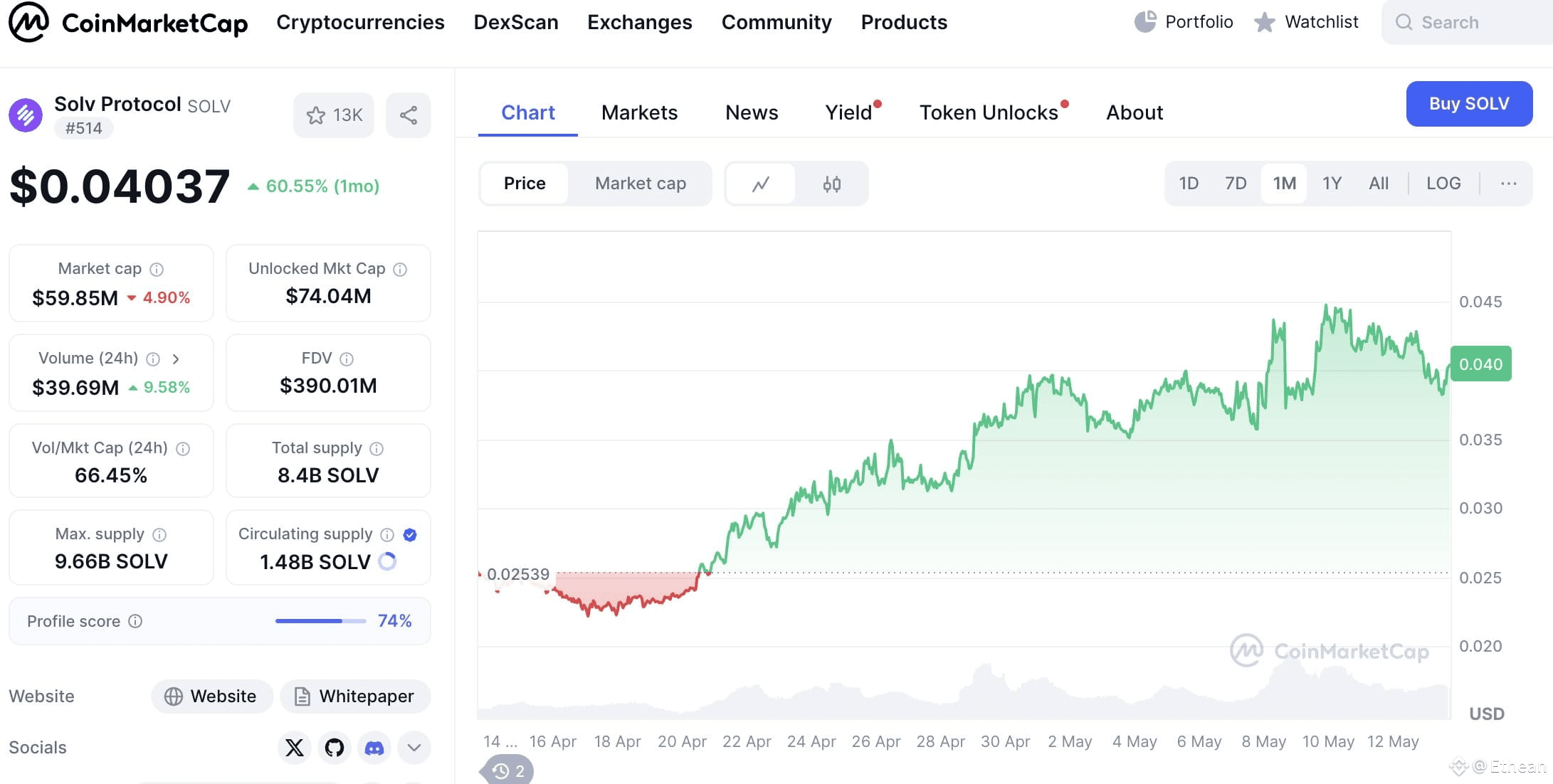Viewport: 1553px width, 784px height.
Task: Open the Portfolio pie icon
Action: (1145, 22)
